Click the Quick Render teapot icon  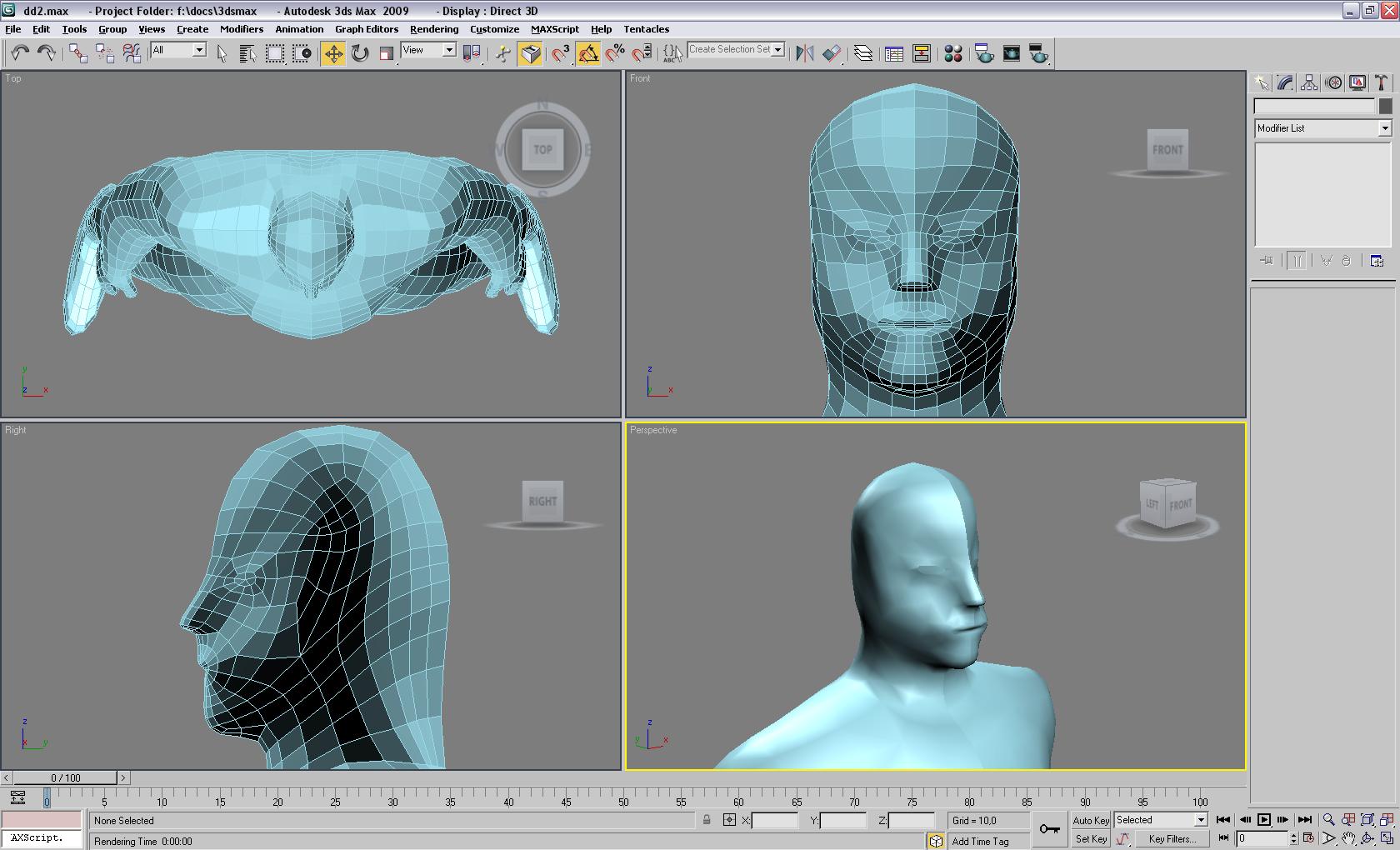point(1038,53)
